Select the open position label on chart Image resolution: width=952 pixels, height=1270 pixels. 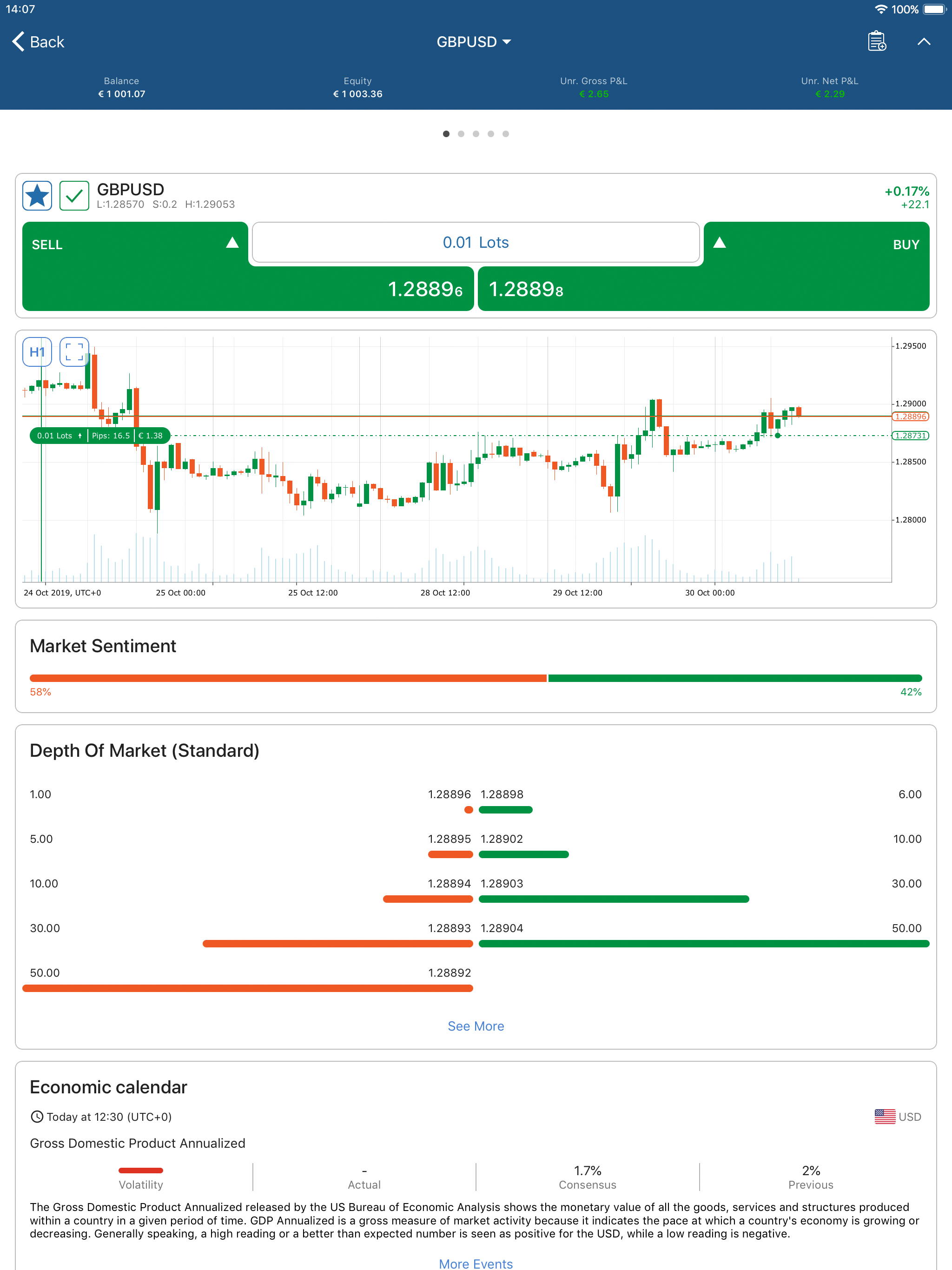pos(100,436)
